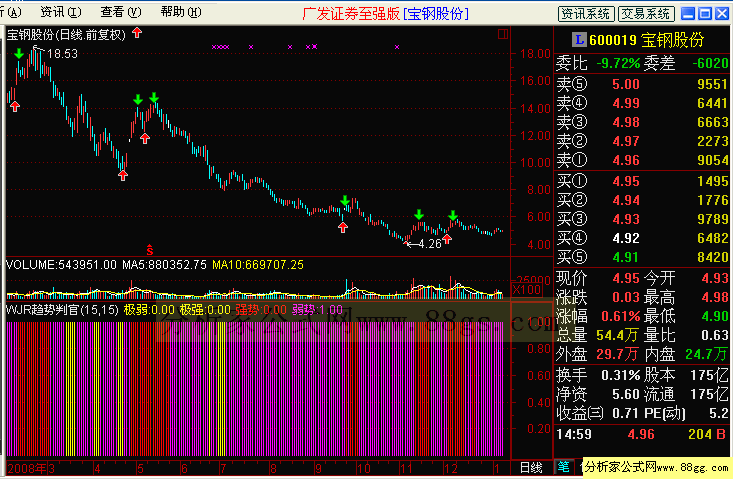Click the month 7 marker on the time axis
The width and height of the screenshot is (733, 479).
(x=223, y=468)
